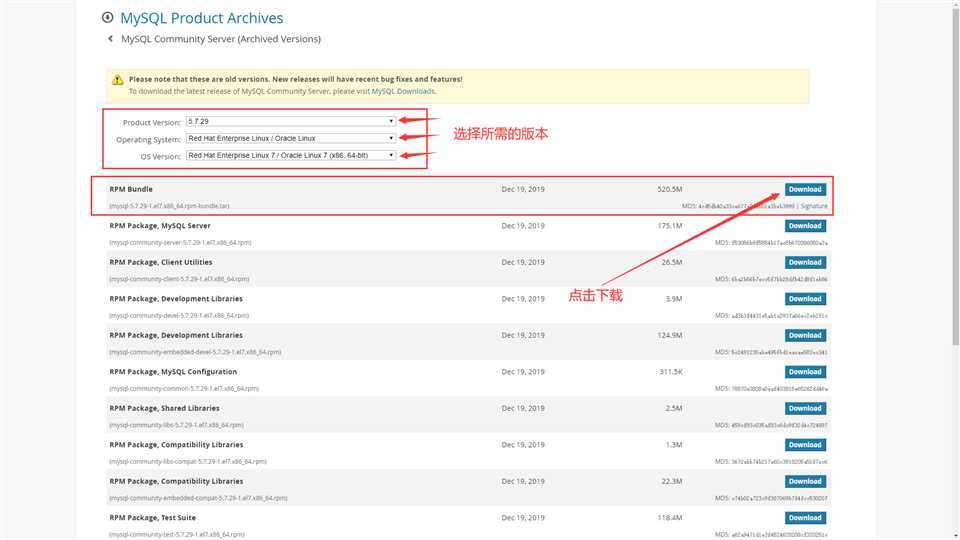
Task: Download RPM Package, MySQL Configuration
Action: pos(805,372)
